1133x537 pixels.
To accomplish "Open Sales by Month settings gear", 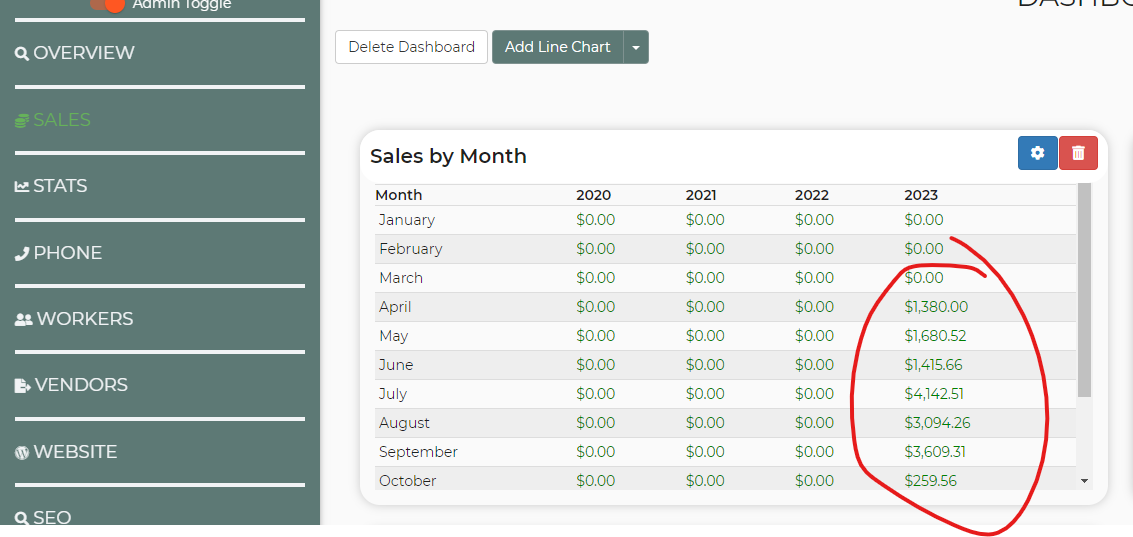I will [1037, 153].
